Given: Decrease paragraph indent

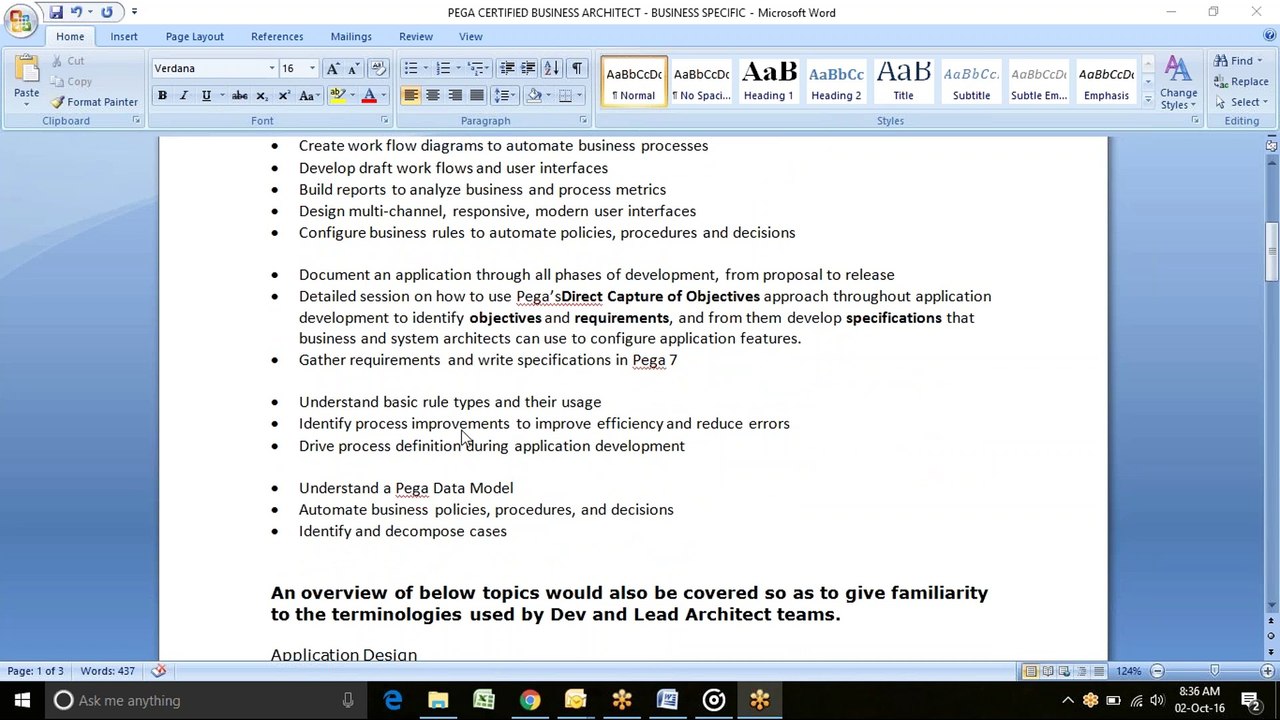Looking at the screenshot, I should point(507,68).
